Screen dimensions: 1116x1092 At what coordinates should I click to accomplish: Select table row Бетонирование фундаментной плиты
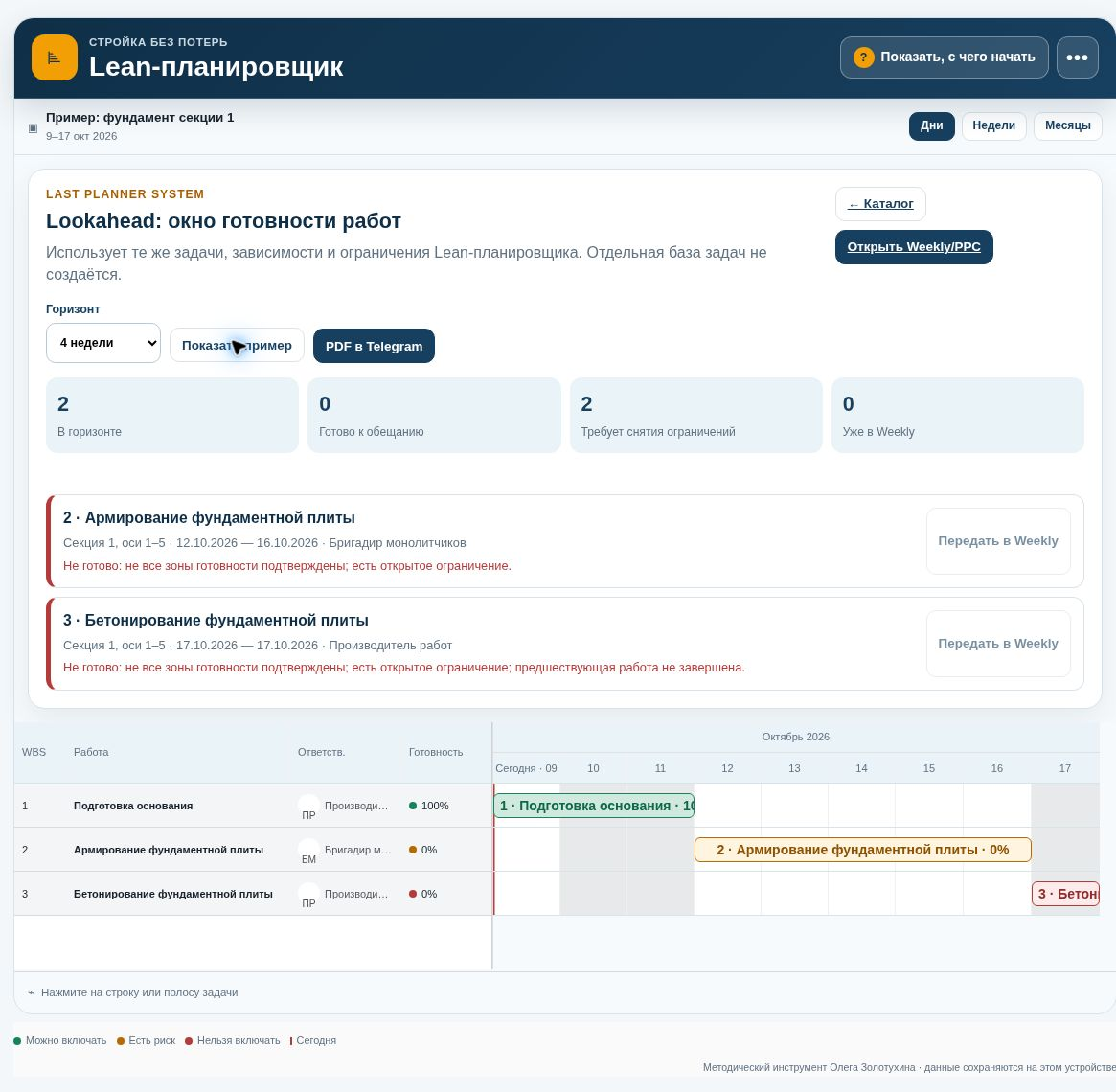(253, 894)
